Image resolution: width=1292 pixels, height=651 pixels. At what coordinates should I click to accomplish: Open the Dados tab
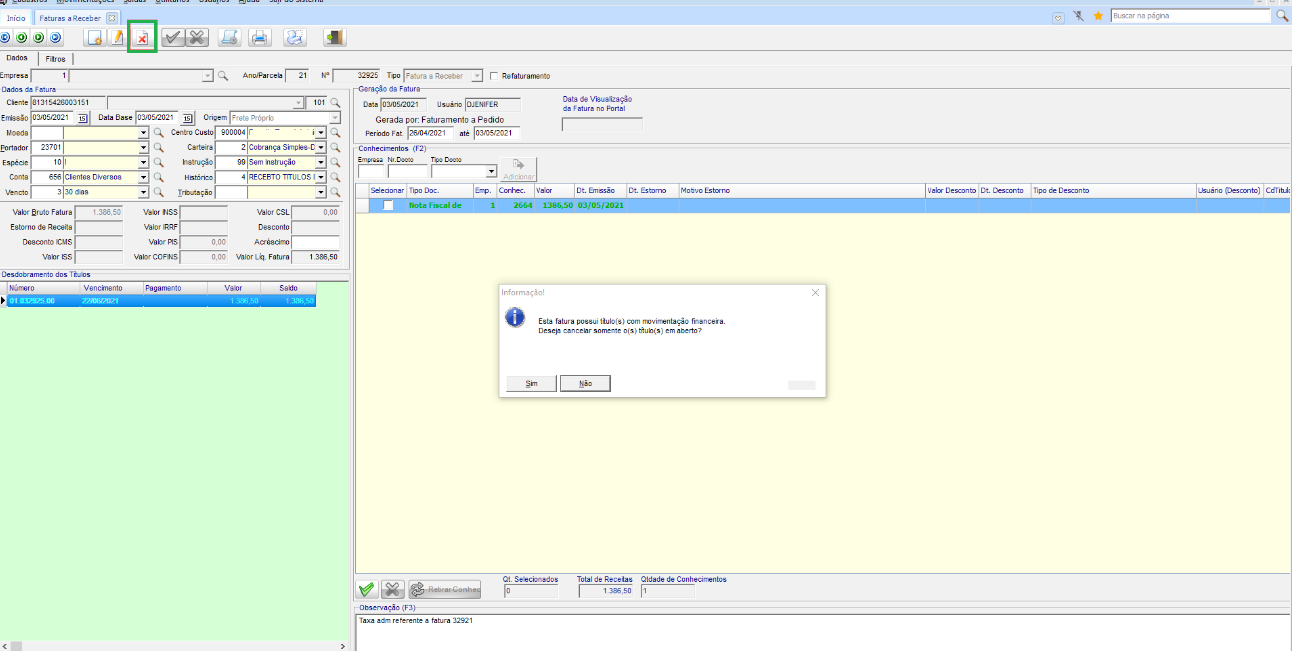17,58
